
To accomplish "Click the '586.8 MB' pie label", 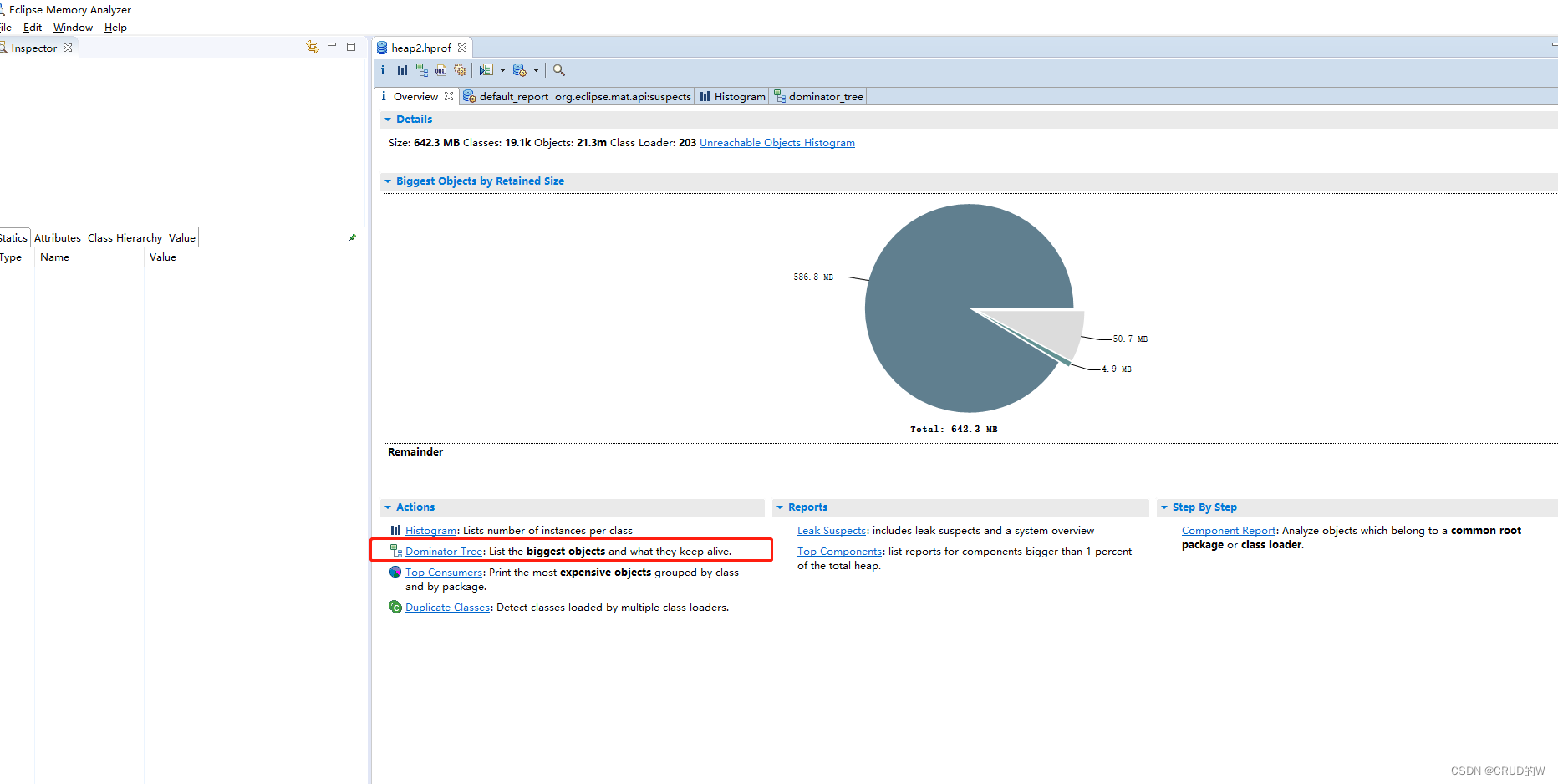I will pyautogui.click(x=813, y=277).
